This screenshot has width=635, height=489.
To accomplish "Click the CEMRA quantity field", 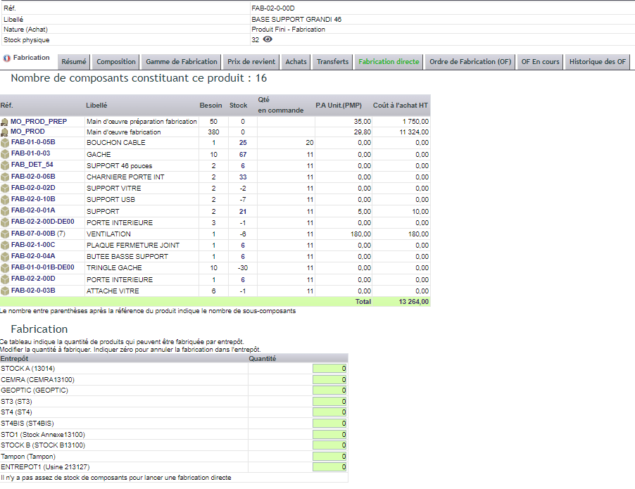I will 329,380.
